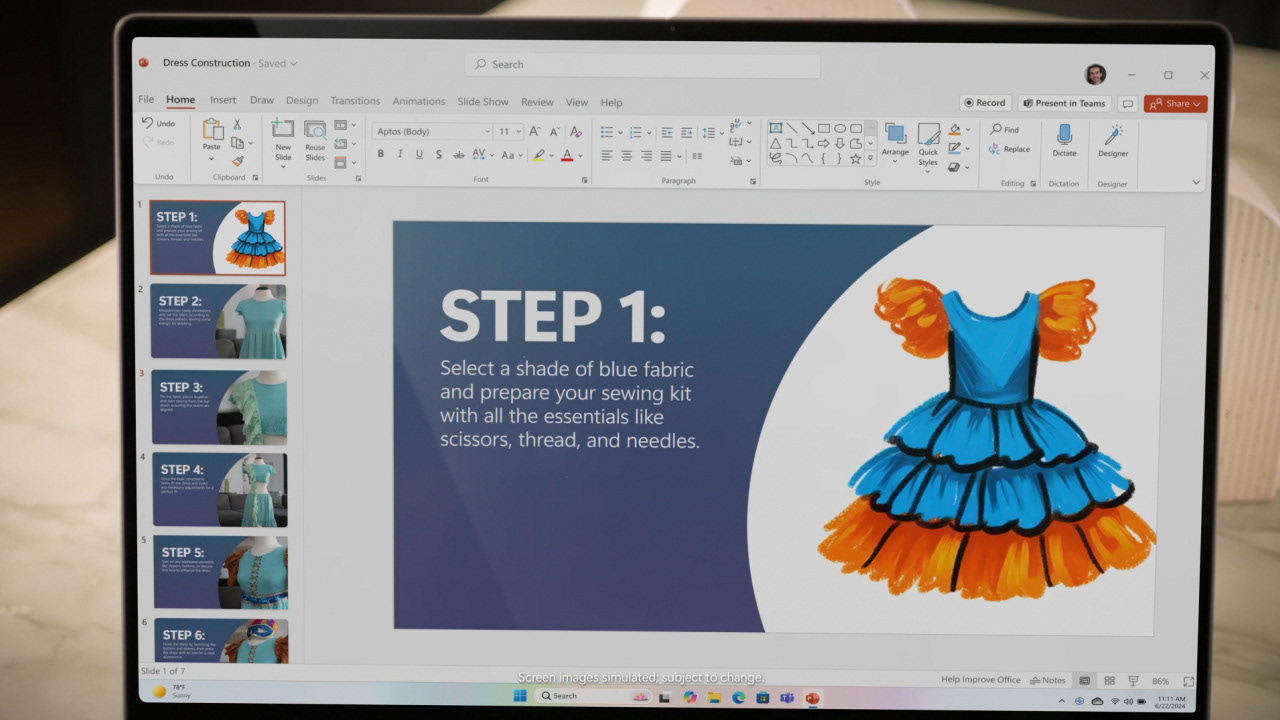Toggle Bold formatting
The image size is (1280, 720).
tap(380, 155)
